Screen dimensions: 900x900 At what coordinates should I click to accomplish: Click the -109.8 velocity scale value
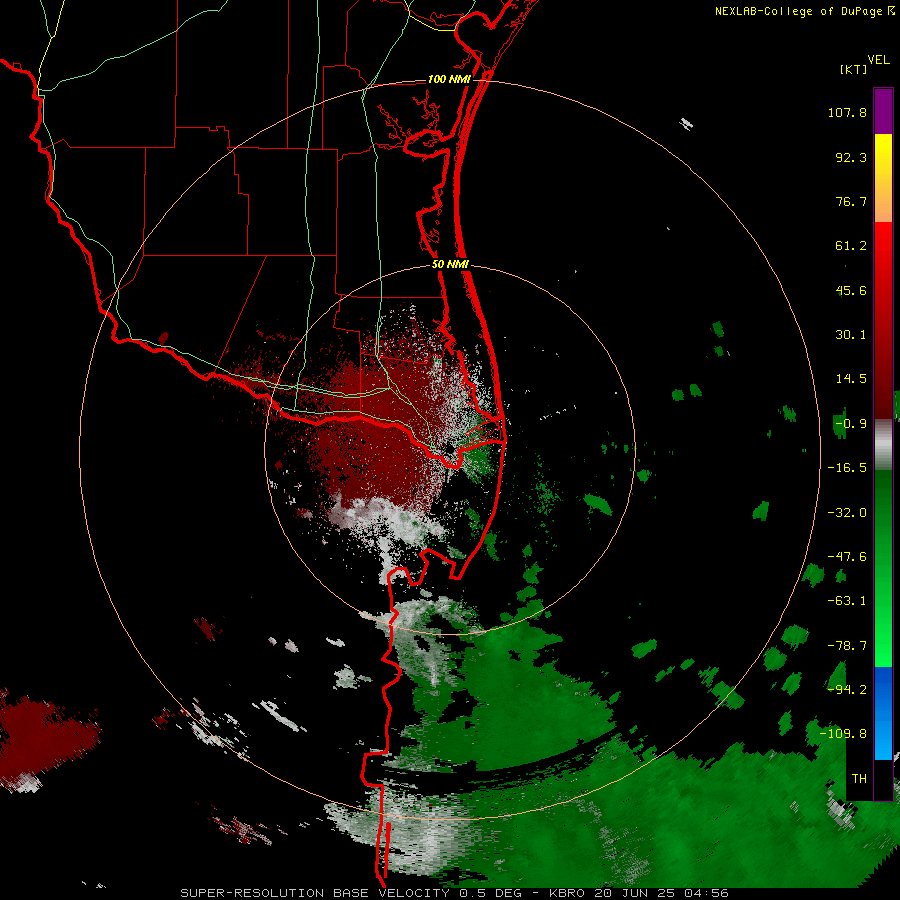[843, 734]
